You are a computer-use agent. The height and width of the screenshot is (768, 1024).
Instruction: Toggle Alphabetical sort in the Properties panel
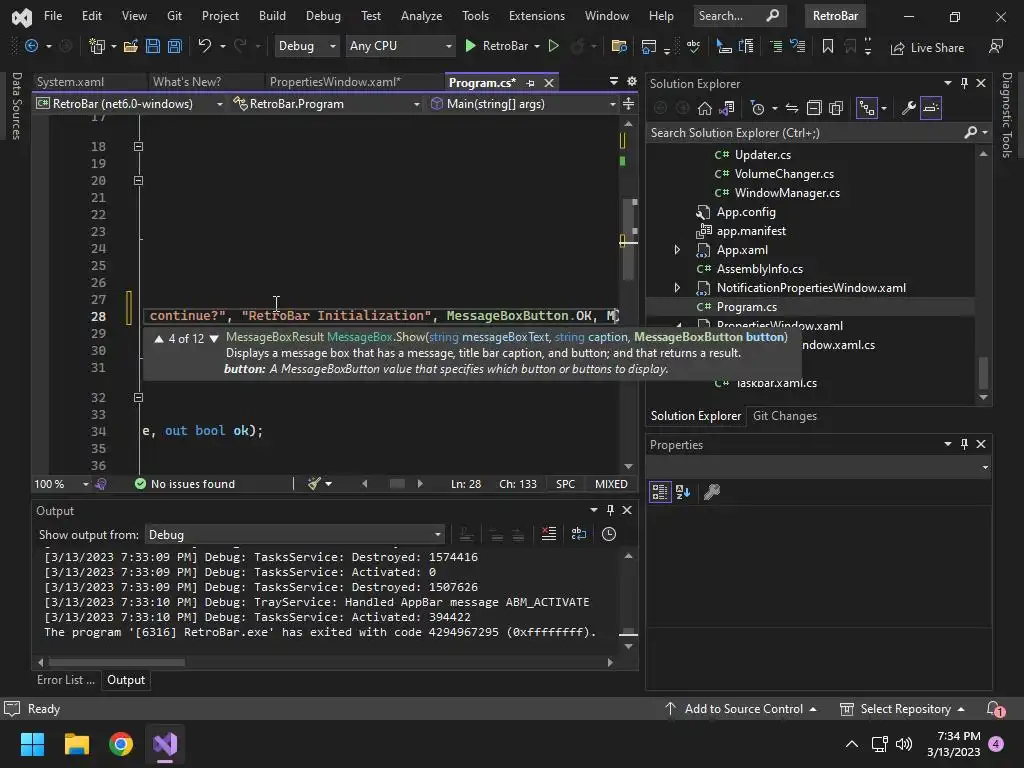tap(683, 492)
